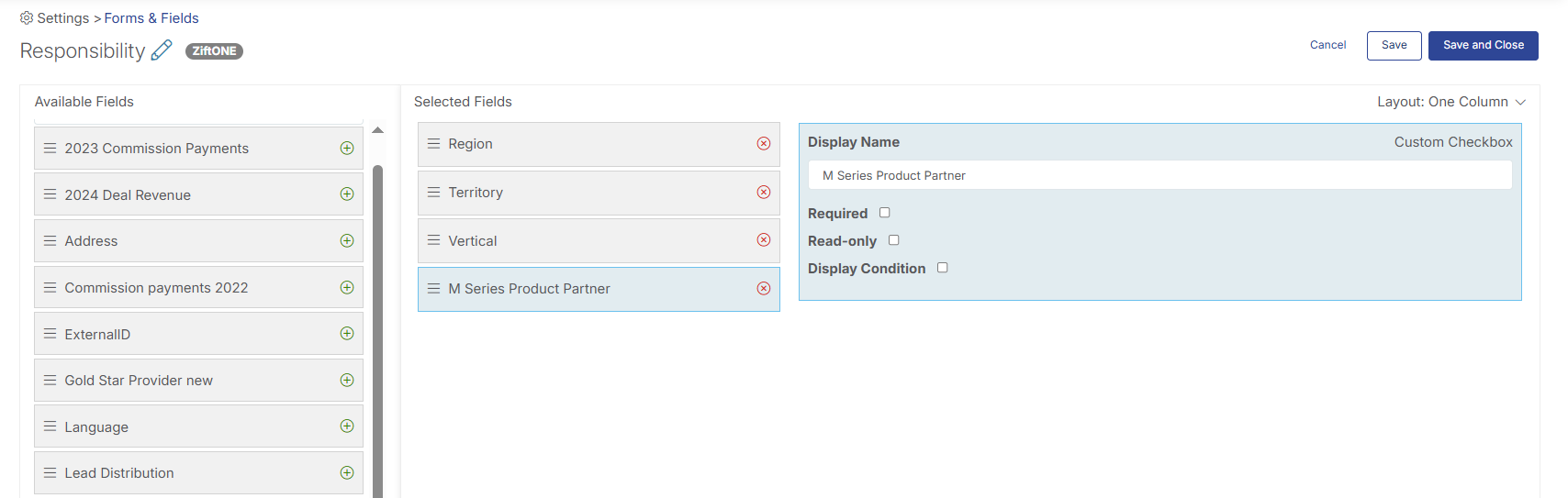Click the pencil icon beside Responsibility title
This screenshot has width=1568, height=498.
pos(162,50)
